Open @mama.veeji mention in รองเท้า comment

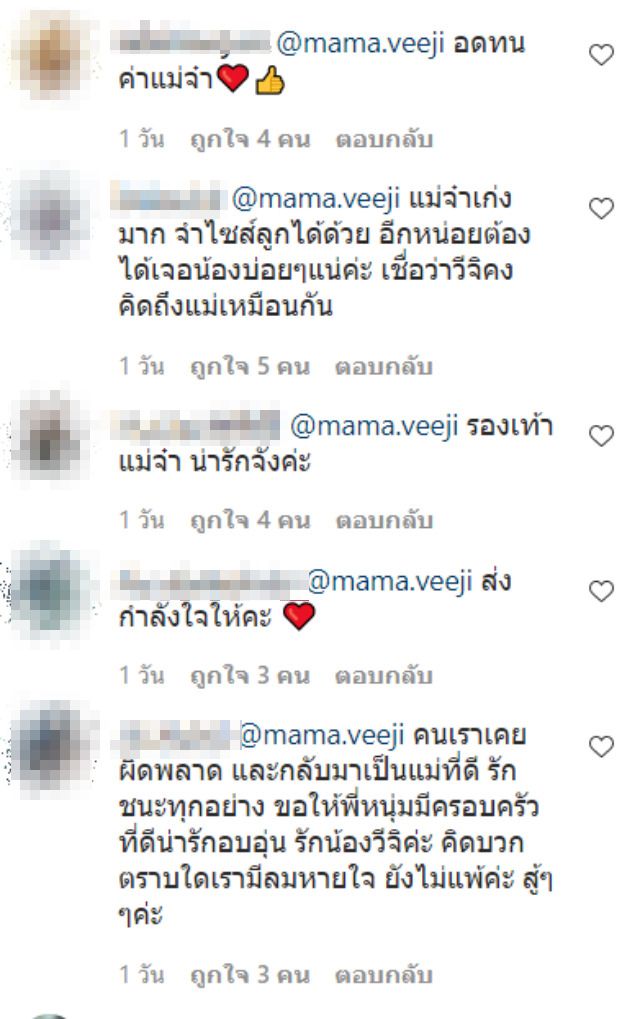(x=374, y=426)
